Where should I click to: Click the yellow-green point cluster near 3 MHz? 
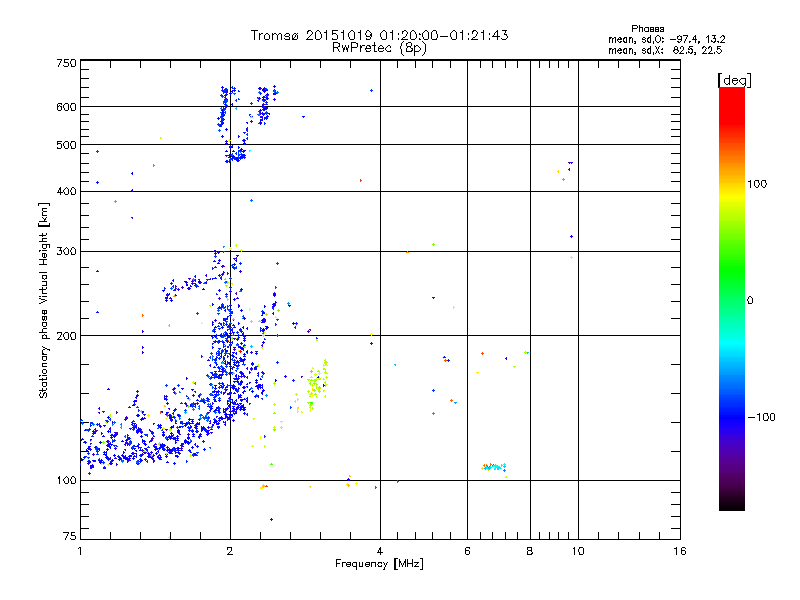click(x=316, y=385)
